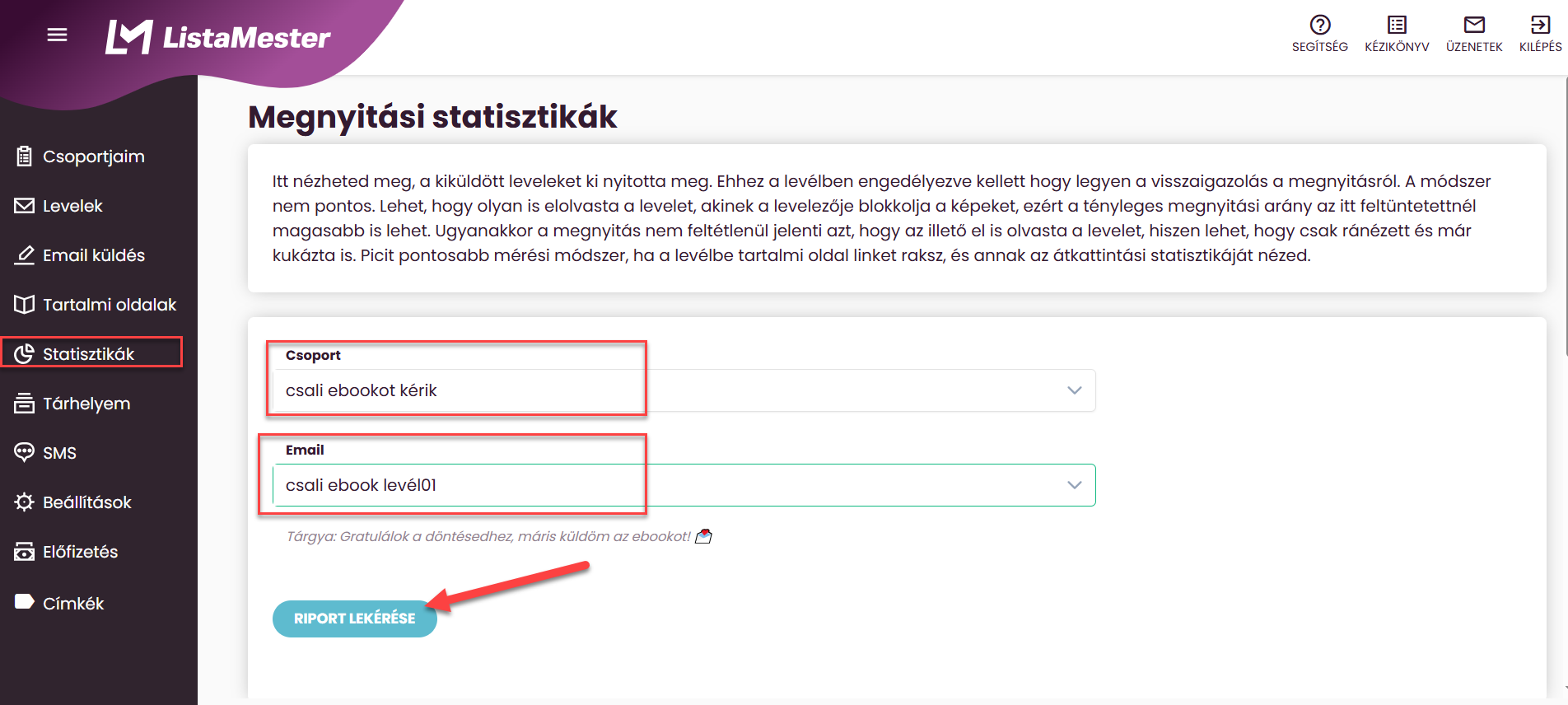Open the Csoport dropdown 'csali ebookot kérik'
Screen dimensions: 1568x705
coord(684,390)
